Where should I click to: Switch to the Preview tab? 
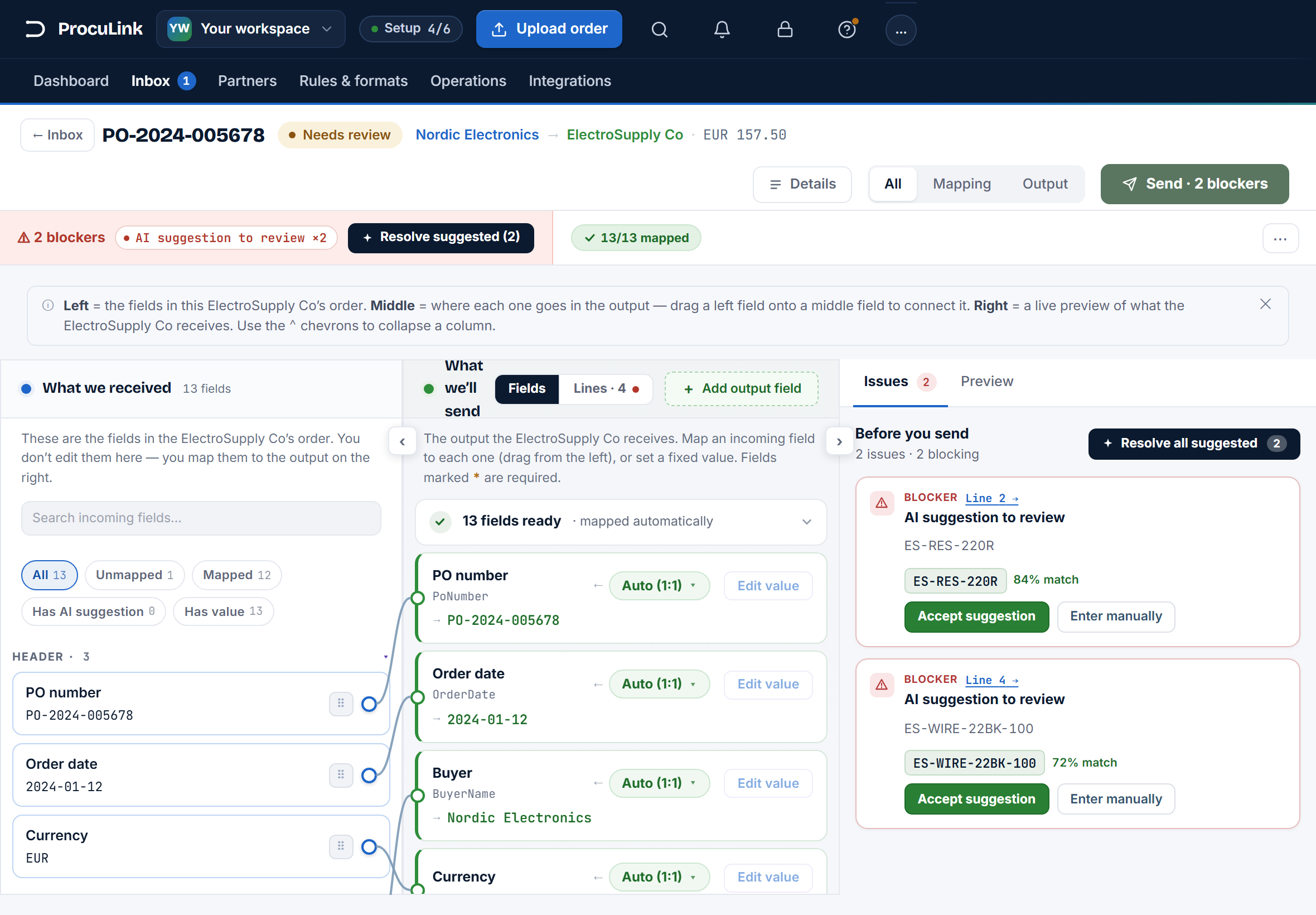click(x=986, y=381)
